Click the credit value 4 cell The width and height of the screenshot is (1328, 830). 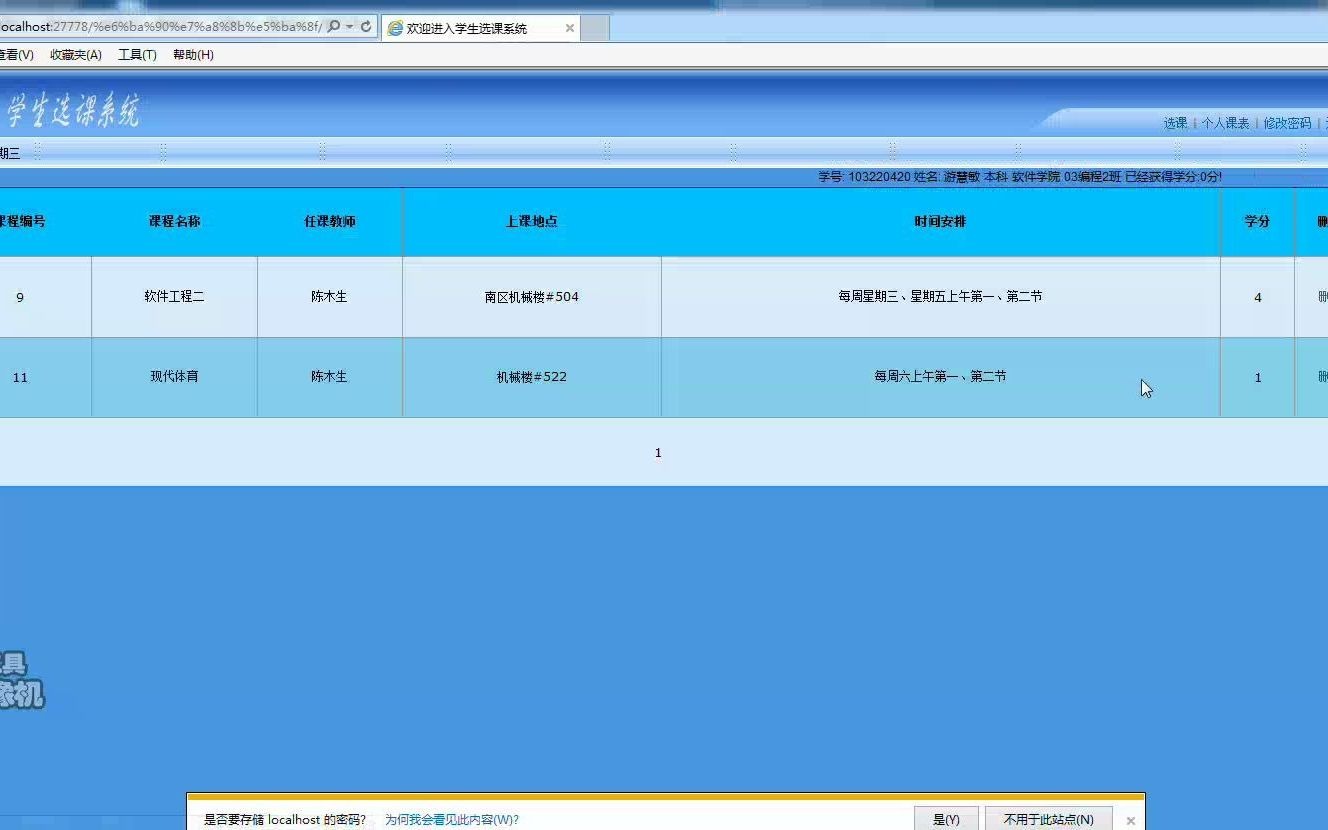click(1257, 297)
